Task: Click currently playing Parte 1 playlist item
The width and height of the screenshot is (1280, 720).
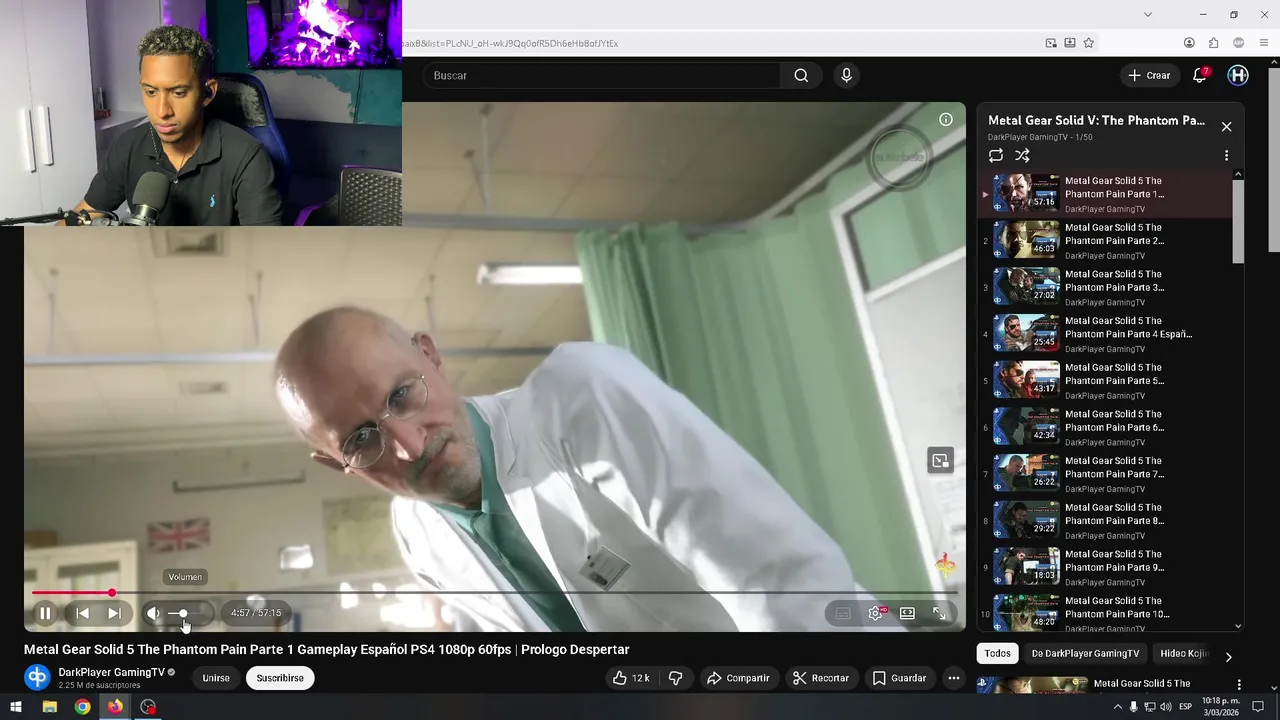Action: [x=1105, y=194]
